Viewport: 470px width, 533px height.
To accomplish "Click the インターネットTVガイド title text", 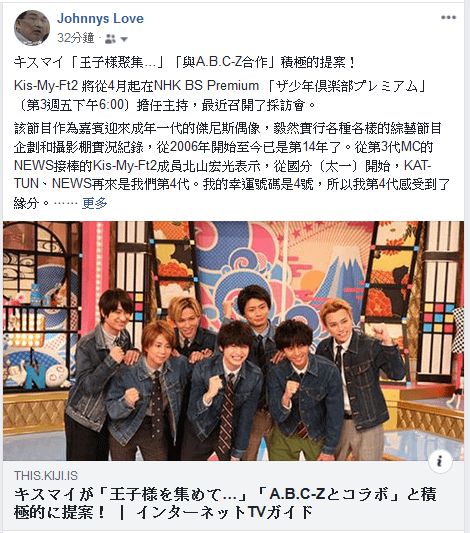I will [224, 512].
